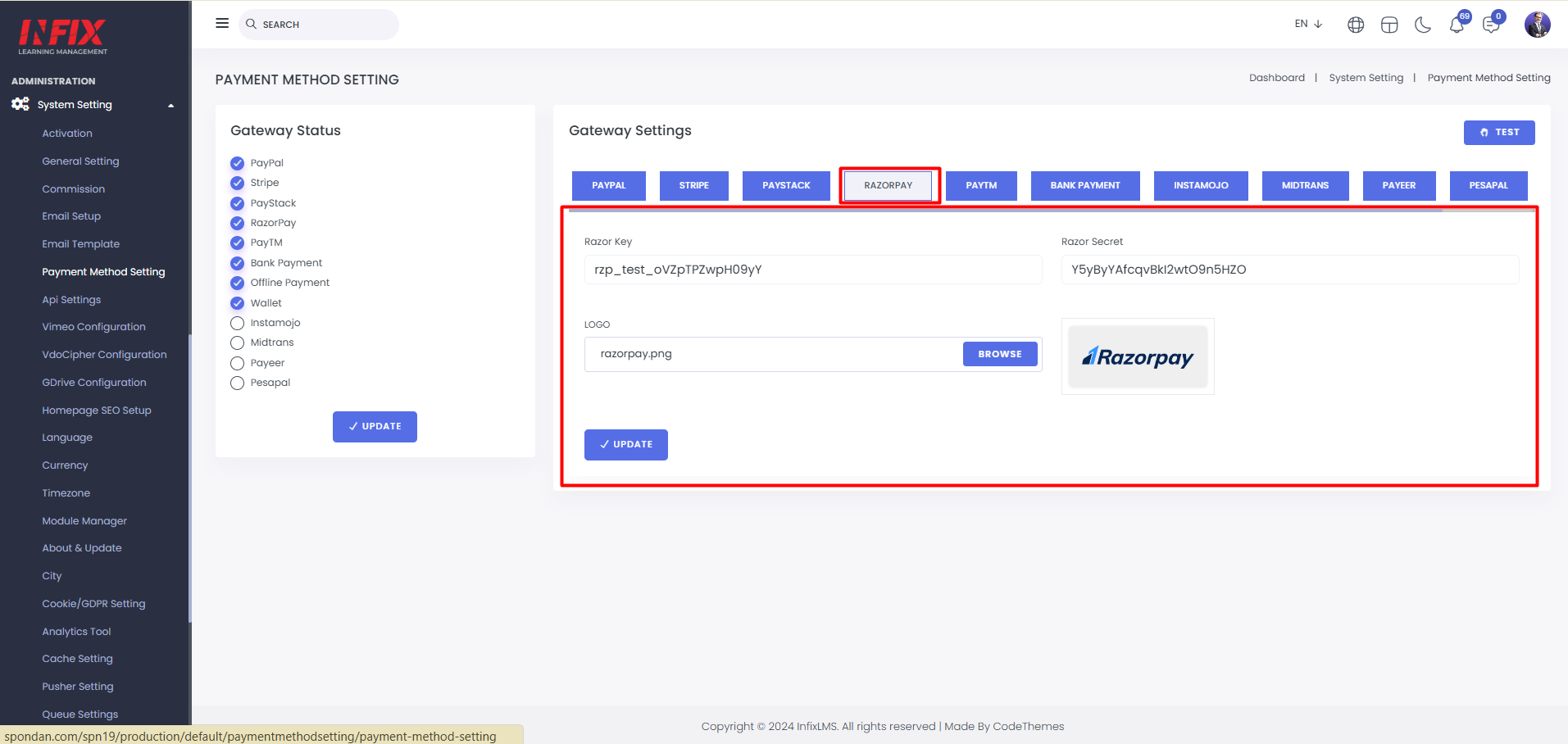Open Module Manager in the sidebar
1568x744 pixels.
(x=84, y=521)
